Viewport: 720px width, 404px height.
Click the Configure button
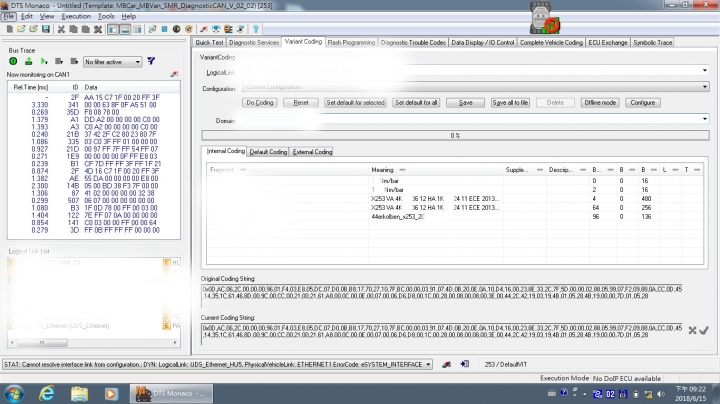[642, 102]
